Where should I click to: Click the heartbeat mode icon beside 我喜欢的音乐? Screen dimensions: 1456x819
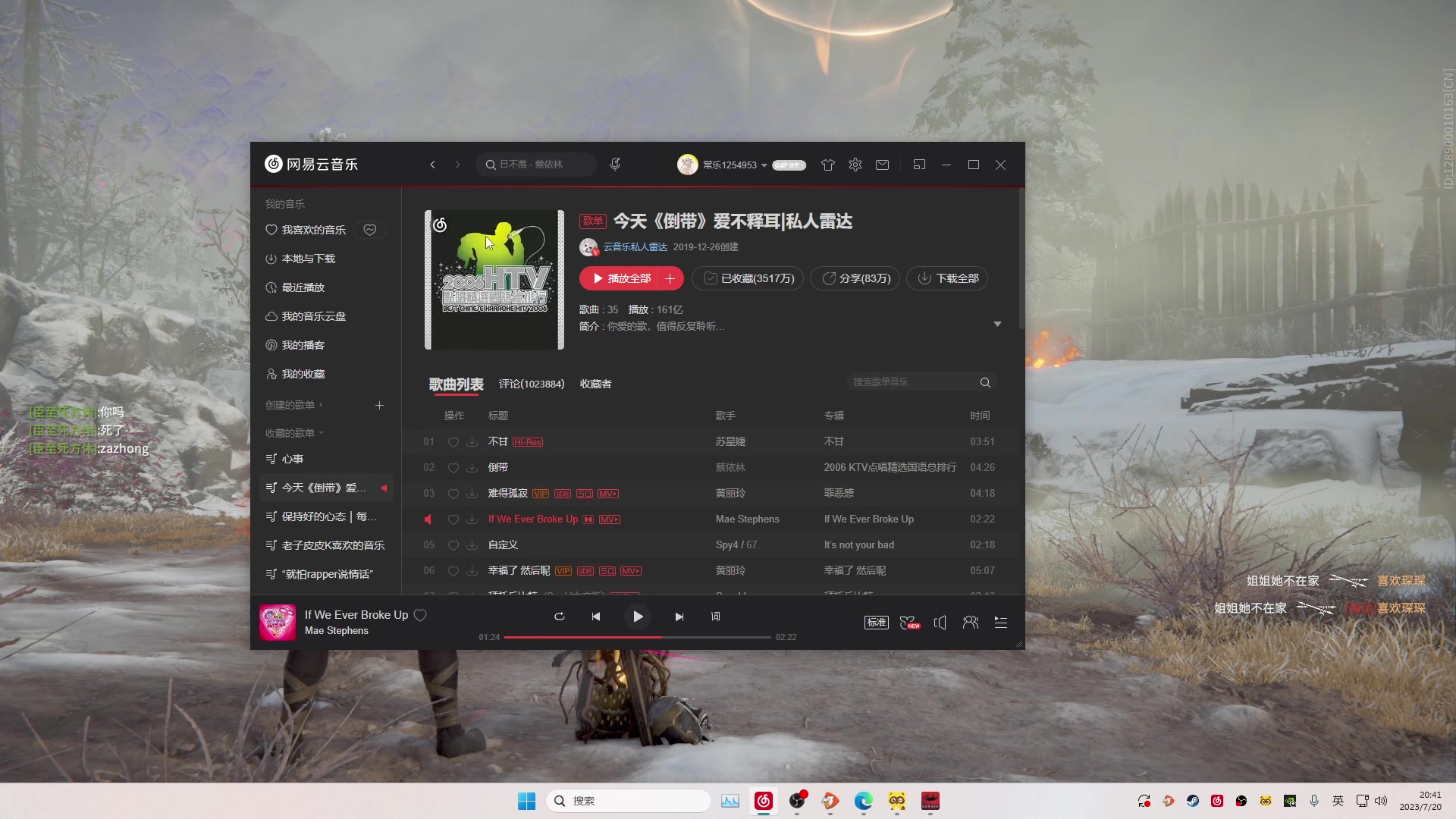(x=370, y=230)
